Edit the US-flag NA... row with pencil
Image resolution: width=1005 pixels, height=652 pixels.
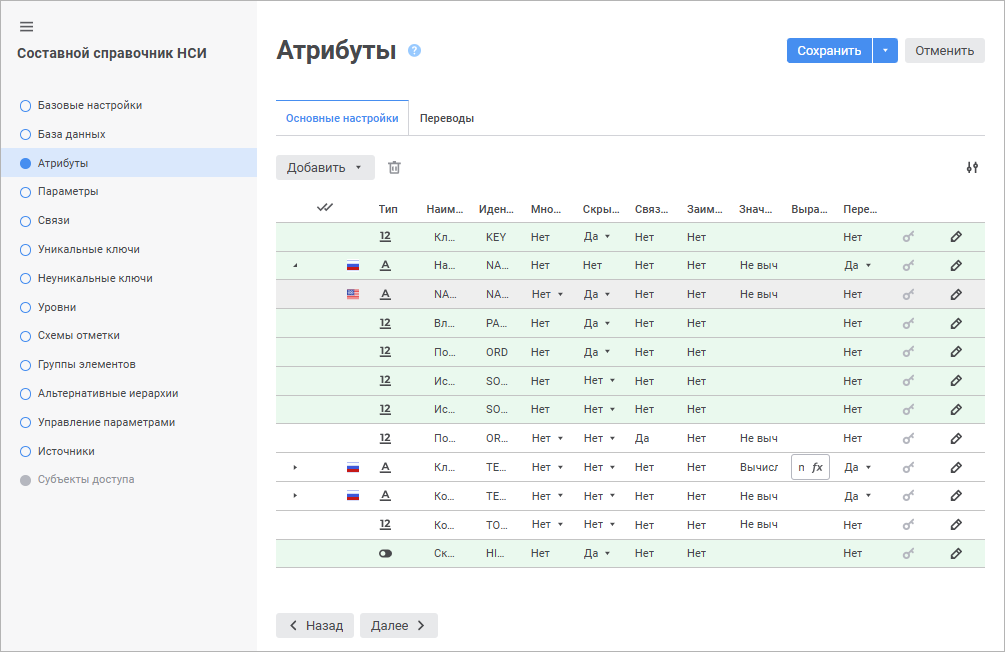[x=956, y=294]
